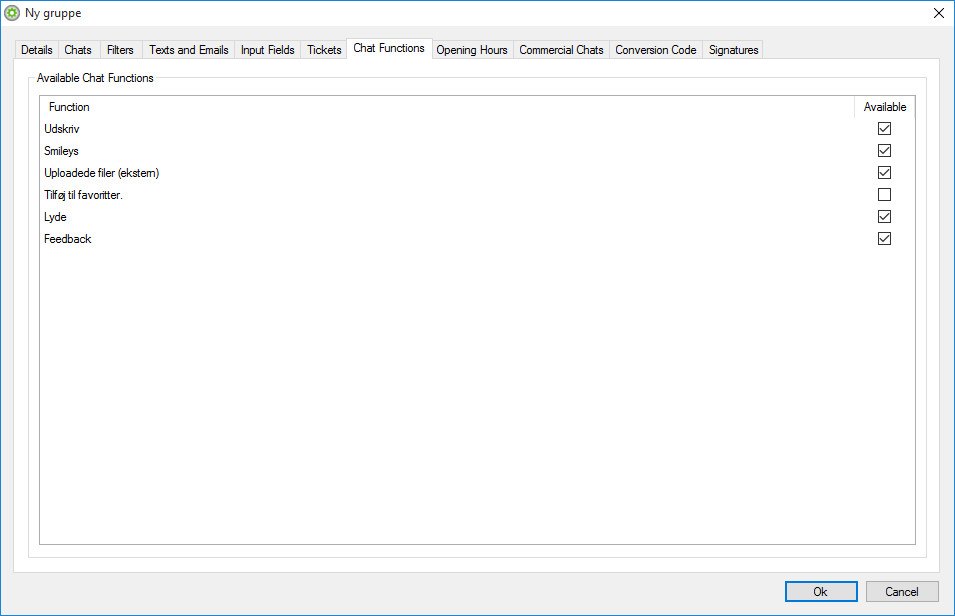Uncheck the Feedback availability checkbox

[884, 238]
